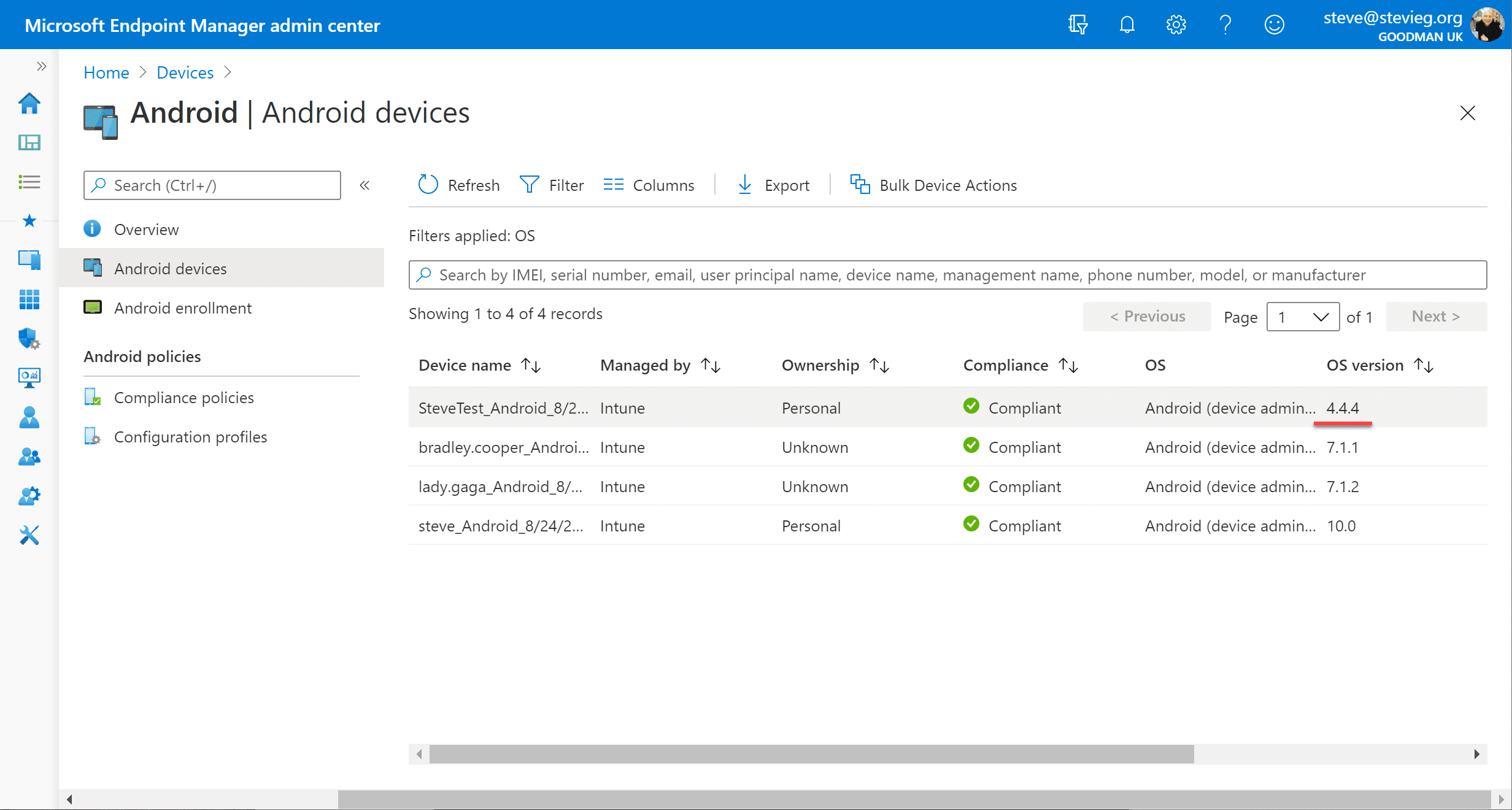Image resolution: width=1512 pixels, height=810 pixels.
Task: Go to Devices breadcrumb link
Action: point(185,72)
